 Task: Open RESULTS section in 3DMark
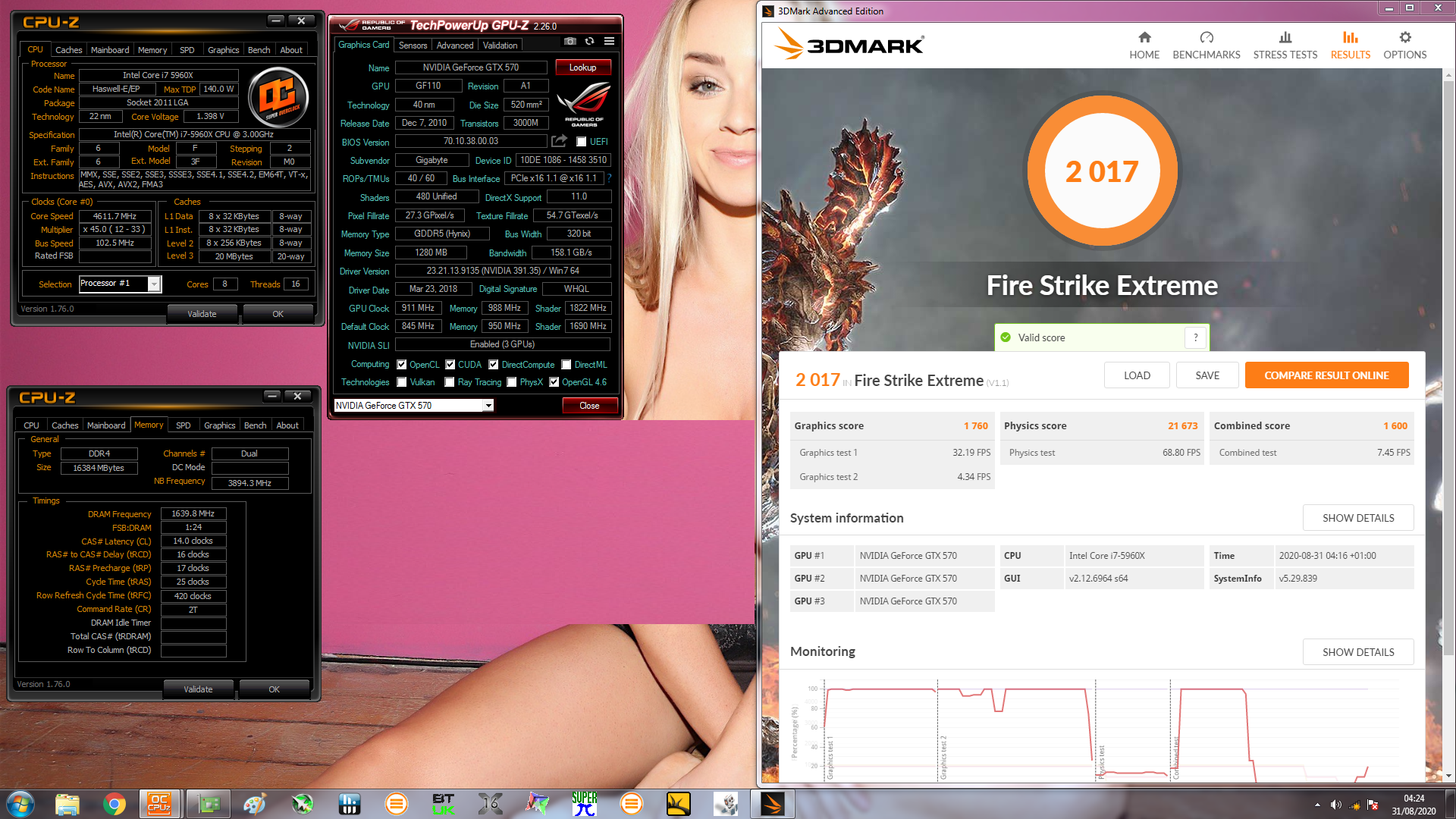[x=1351, y=45]
